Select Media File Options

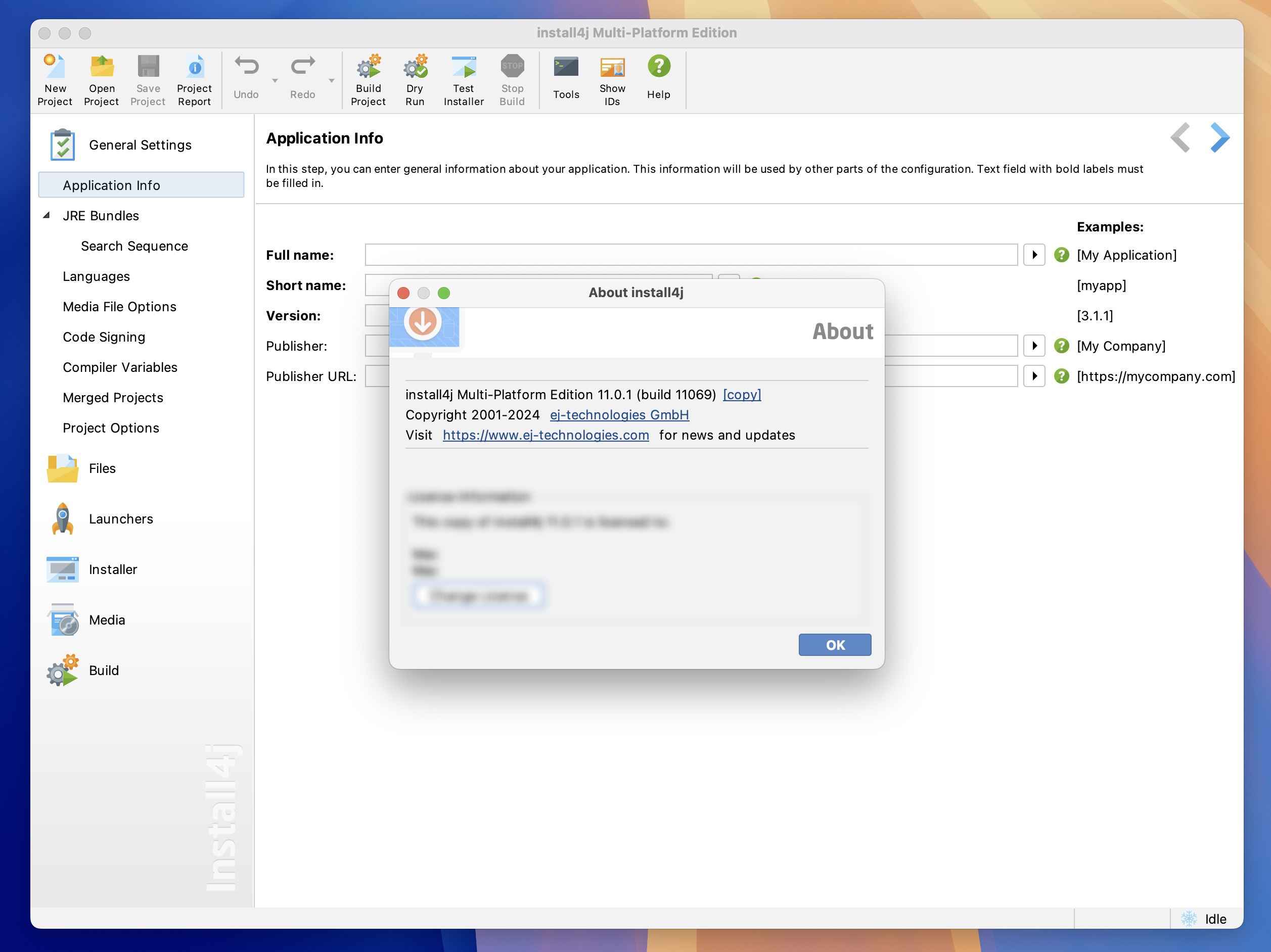coord(119,307)
